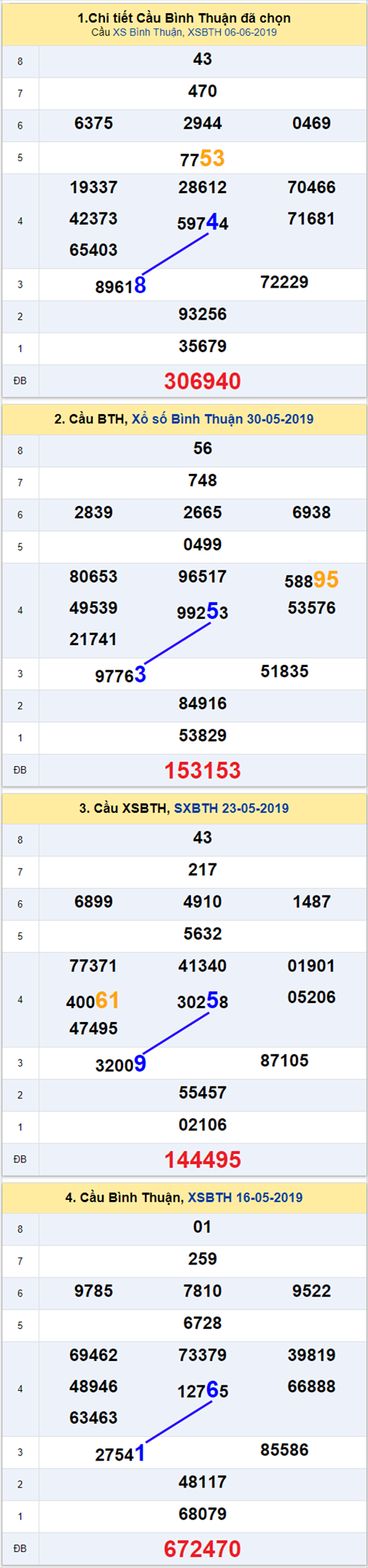Click the prize number 6938
Screen dimensions: 368x1568
(311, 513)
